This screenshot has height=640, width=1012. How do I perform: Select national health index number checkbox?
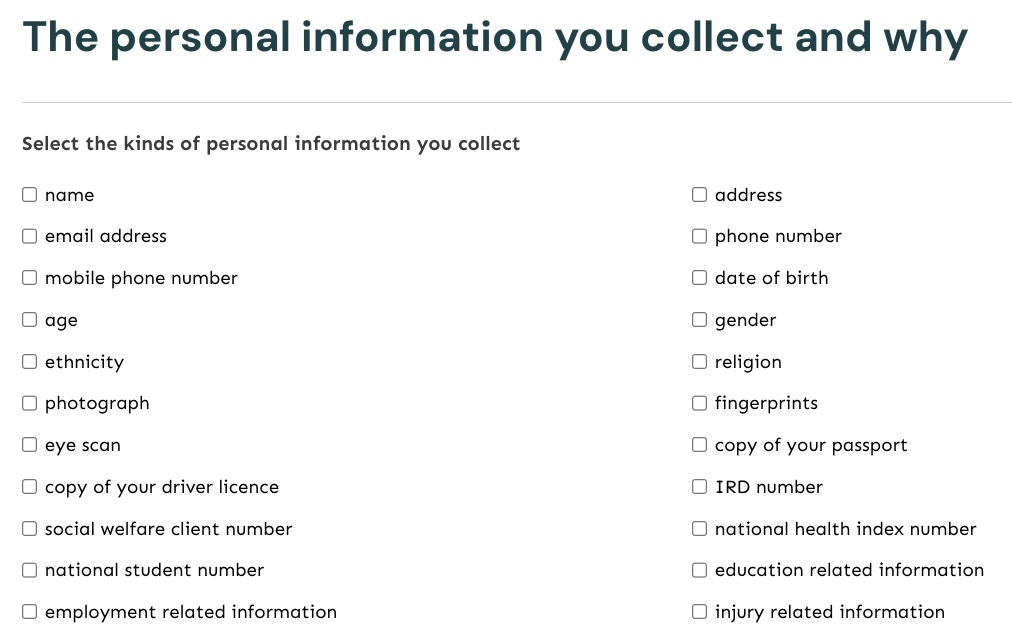(700, 529)
